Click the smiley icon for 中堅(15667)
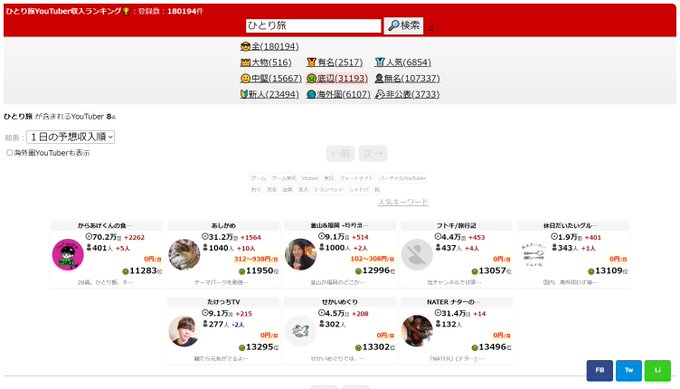Viewport: 680px width, 389px height. point(245,78)
